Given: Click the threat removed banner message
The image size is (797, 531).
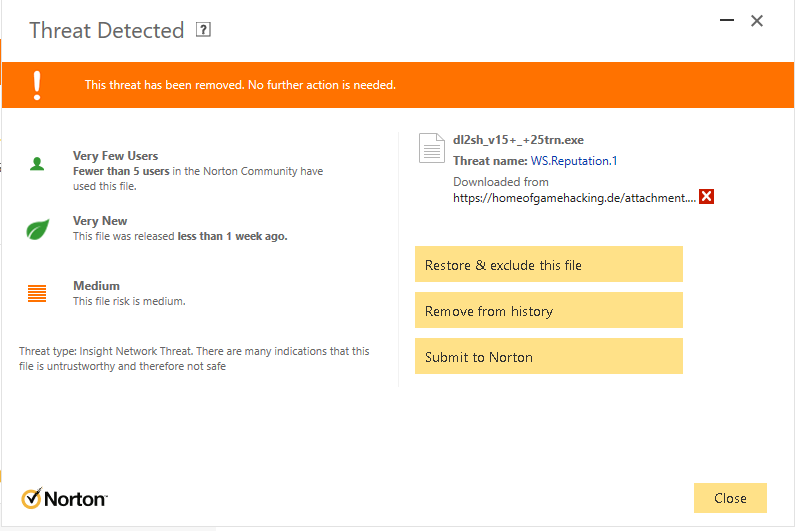Looking at the screenshot, I should (x=240, y=85).
